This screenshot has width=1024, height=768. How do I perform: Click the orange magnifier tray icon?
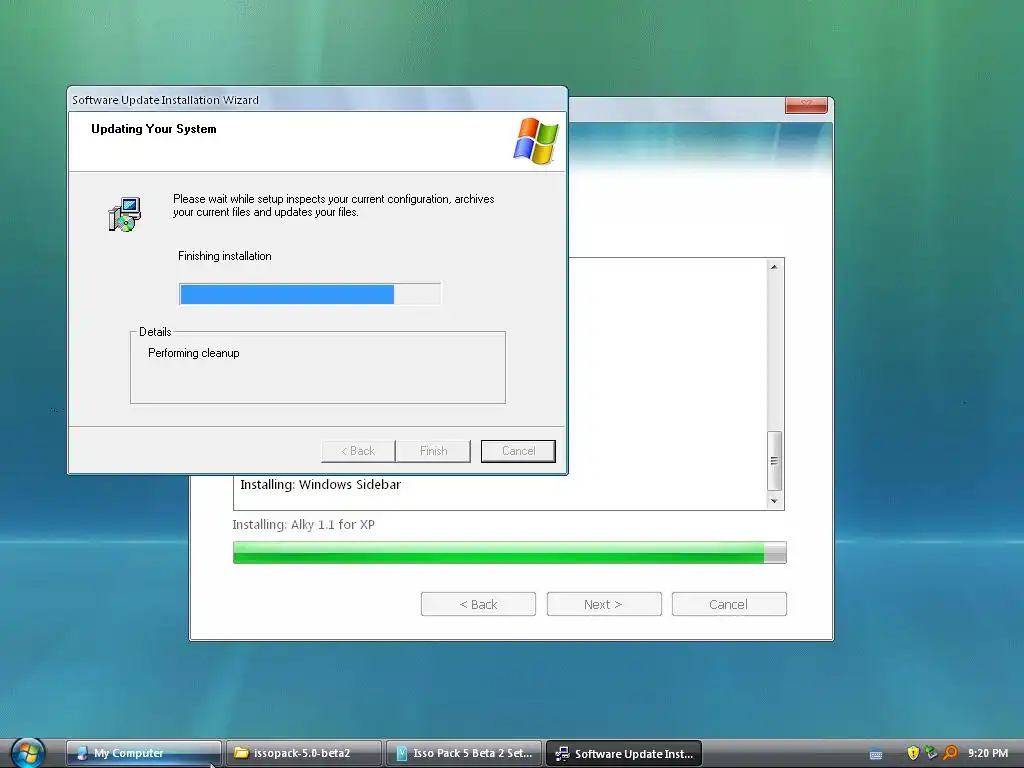tap(950, 753)
